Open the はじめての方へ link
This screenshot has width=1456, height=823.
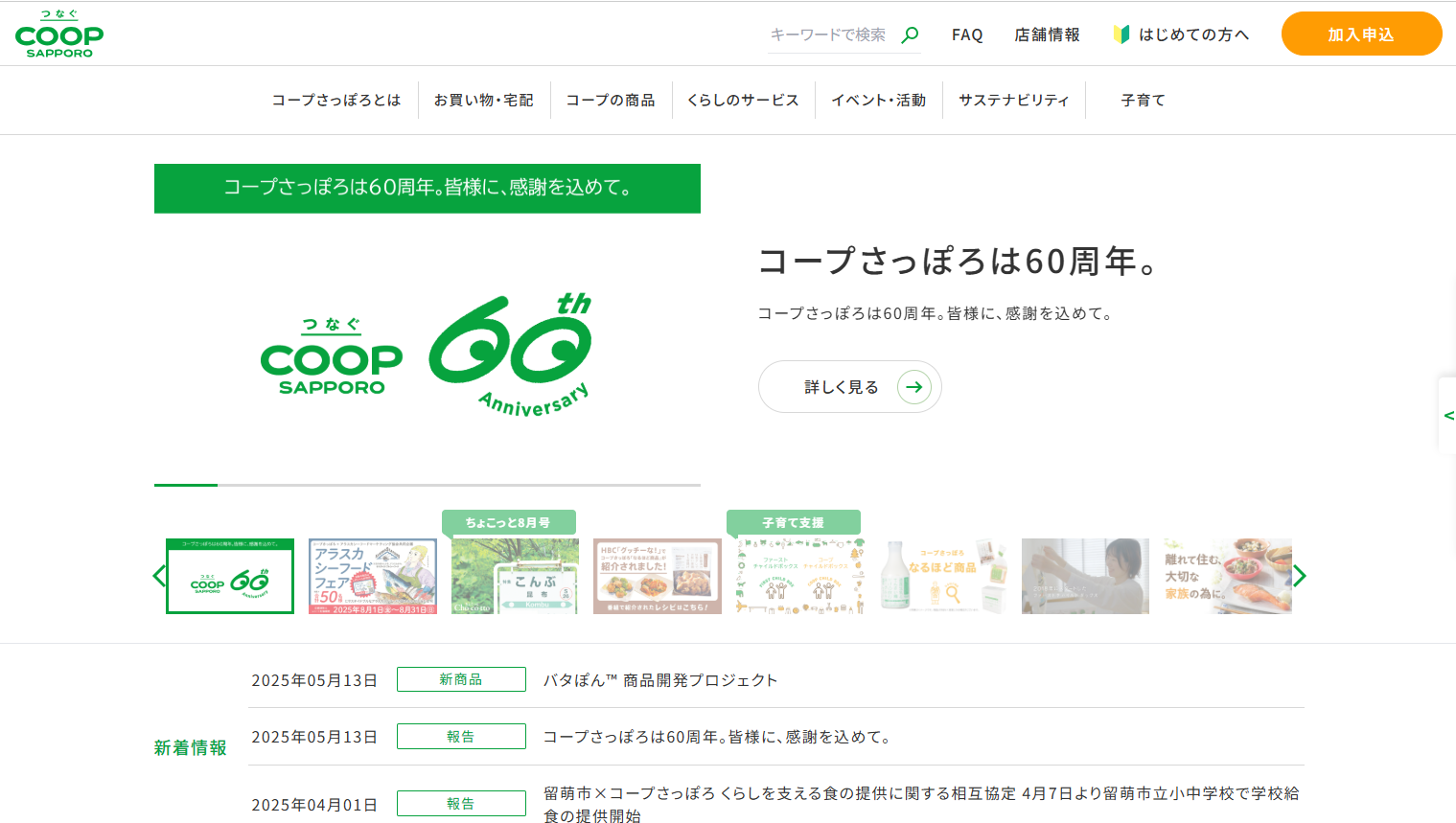click(1193, 34)
